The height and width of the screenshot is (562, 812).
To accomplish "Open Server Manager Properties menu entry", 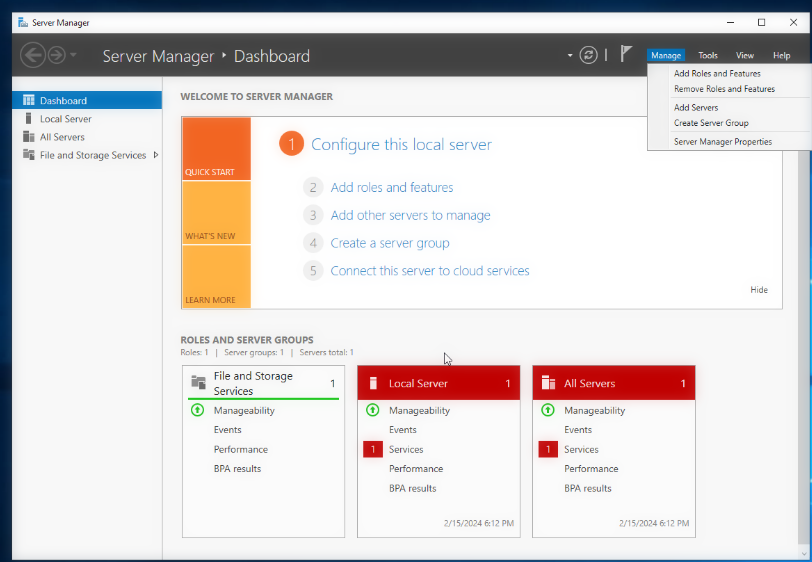I will coord(723,142).
